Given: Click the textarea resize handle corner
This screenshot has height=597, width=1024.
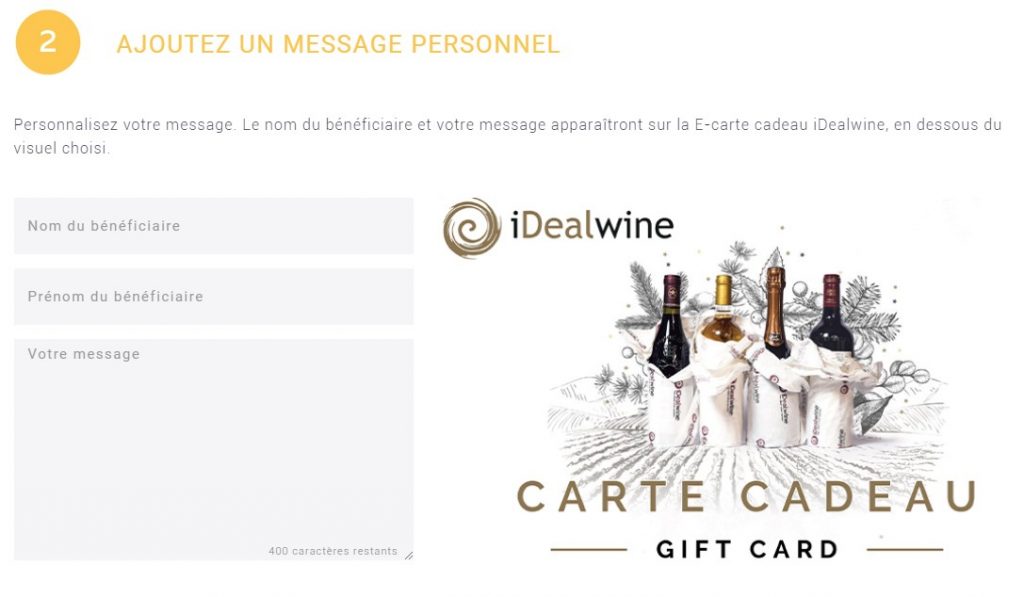Looking at the screenshot, I should tap(408, 555).
